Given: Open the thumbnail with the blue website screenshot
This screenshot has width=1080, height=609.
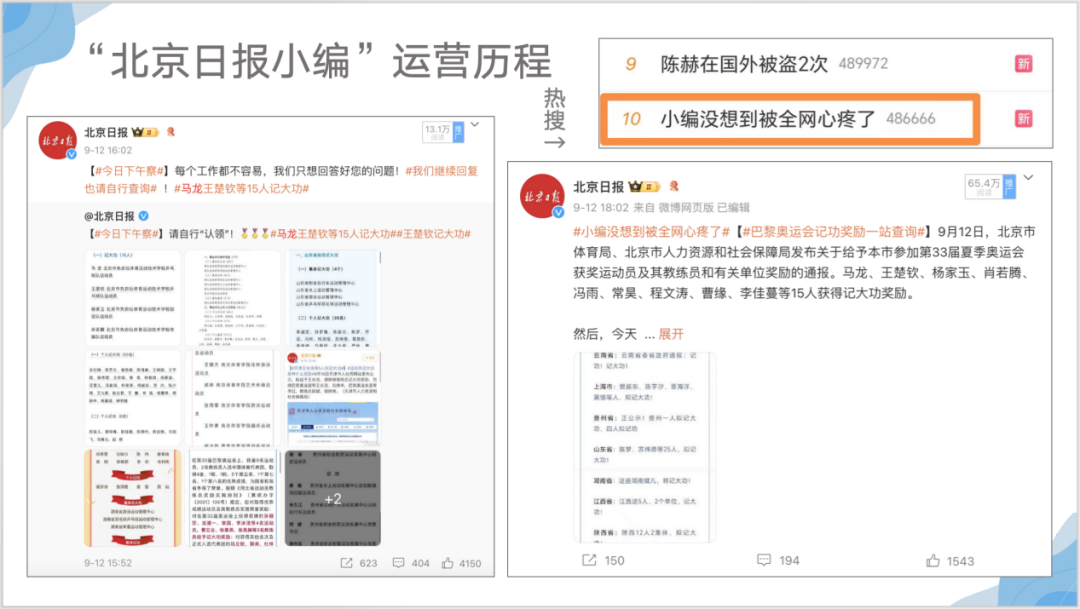Looking at the screenshot, I should tap(333, 398).
